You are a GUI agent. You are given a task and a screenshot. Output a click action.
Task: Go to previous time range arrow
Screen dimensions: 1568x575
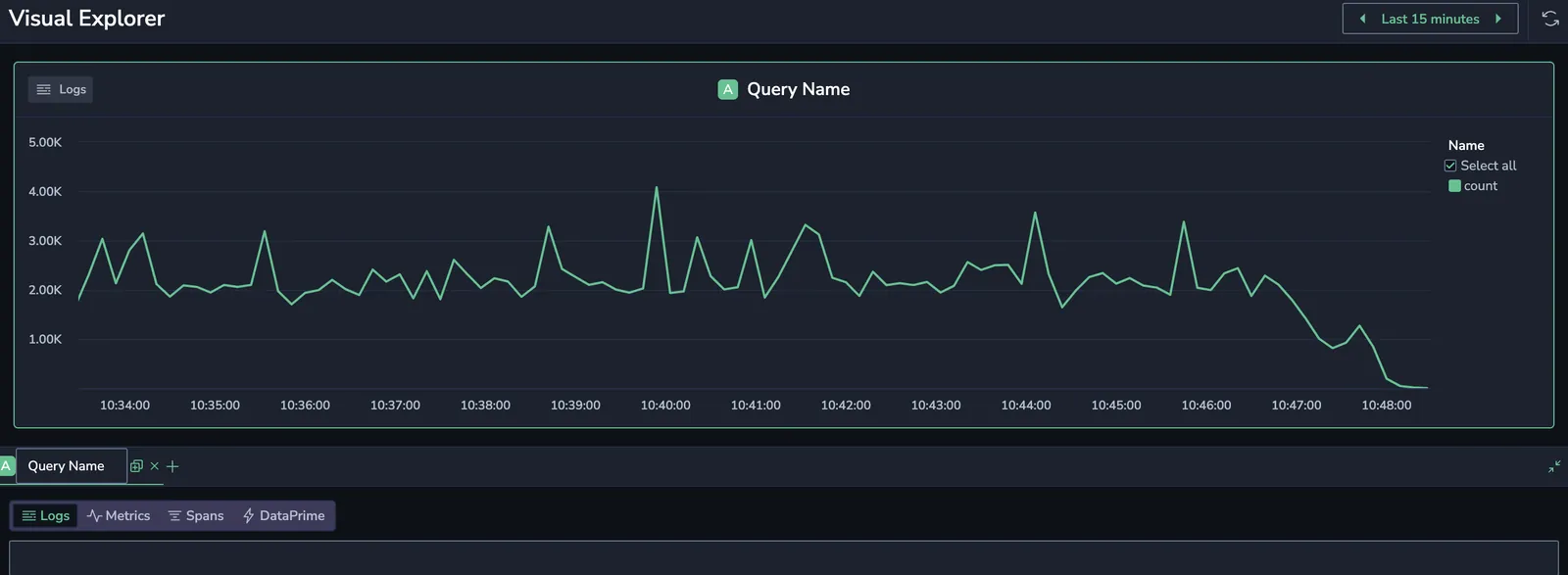(1362, 19)
